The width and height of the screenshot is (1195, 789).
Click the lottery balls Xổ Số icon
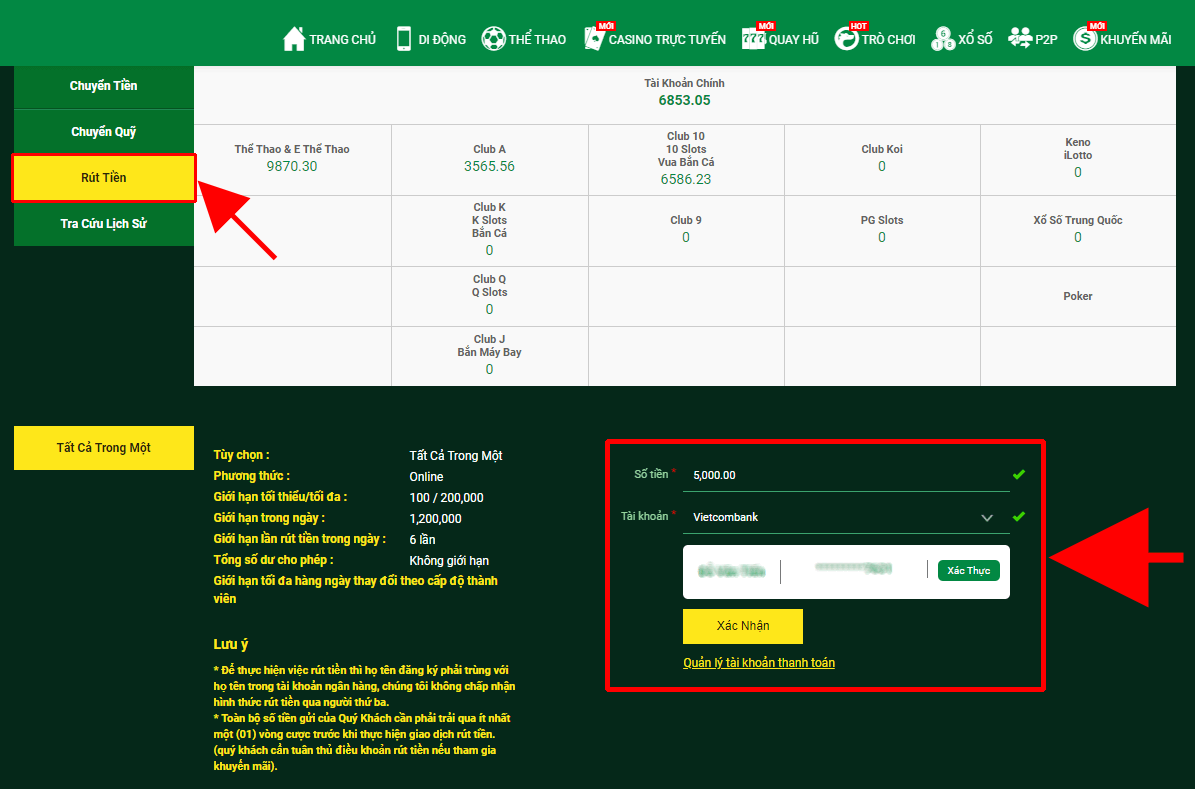943,39
